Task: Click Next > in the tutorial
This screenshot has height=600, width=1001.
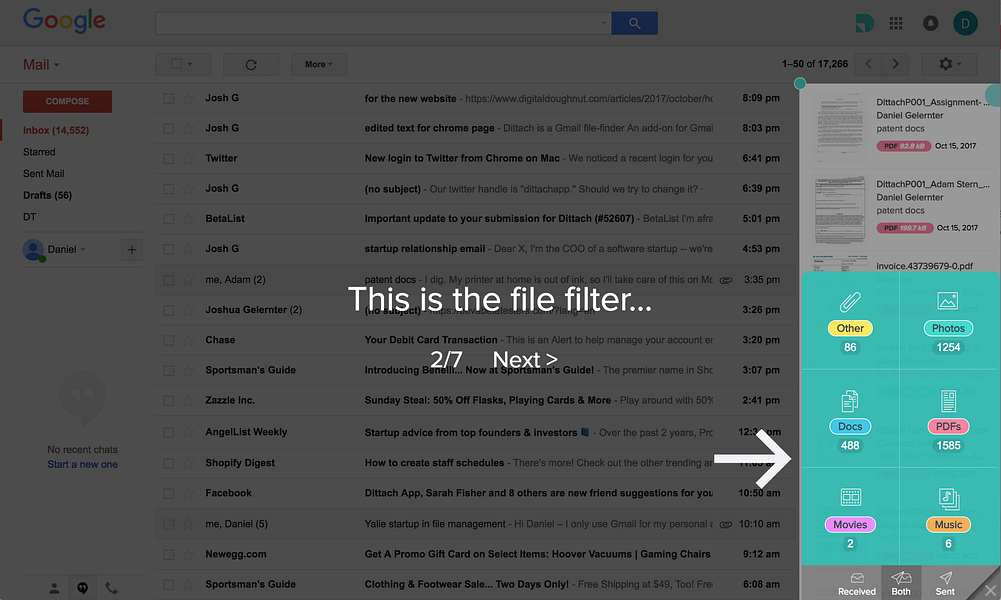Action: [x=525, y=360]
